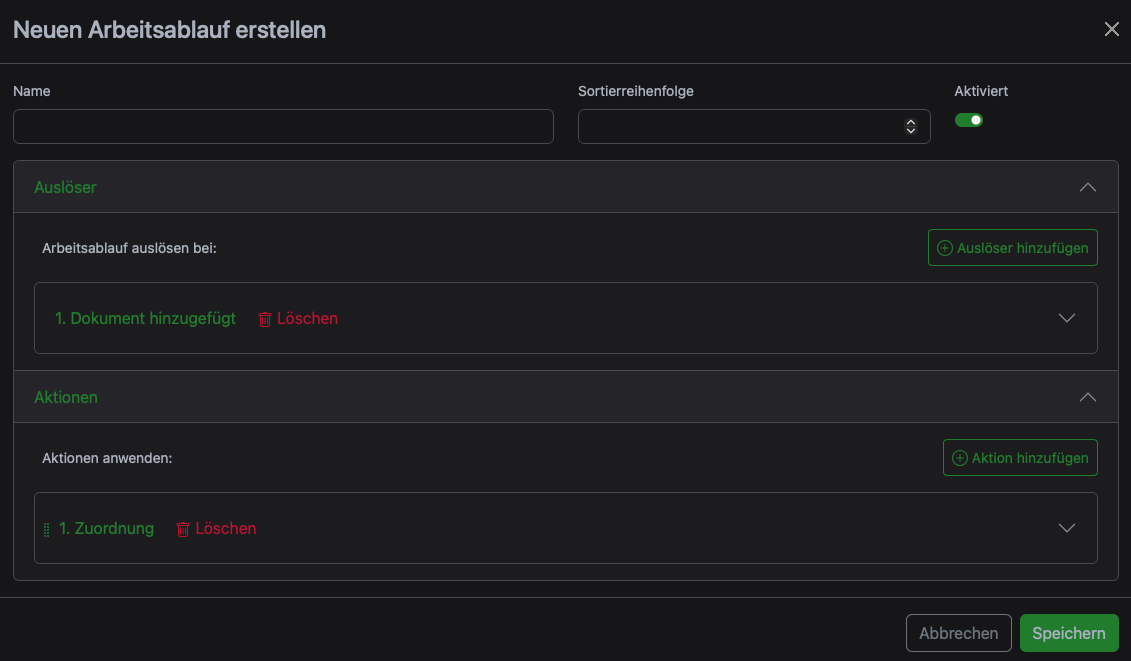Close the Neuen Arbeitsablauf erstellen dialog
Image resolution: width=1131 pixels, height=661 pixels.
[1112, 29]
